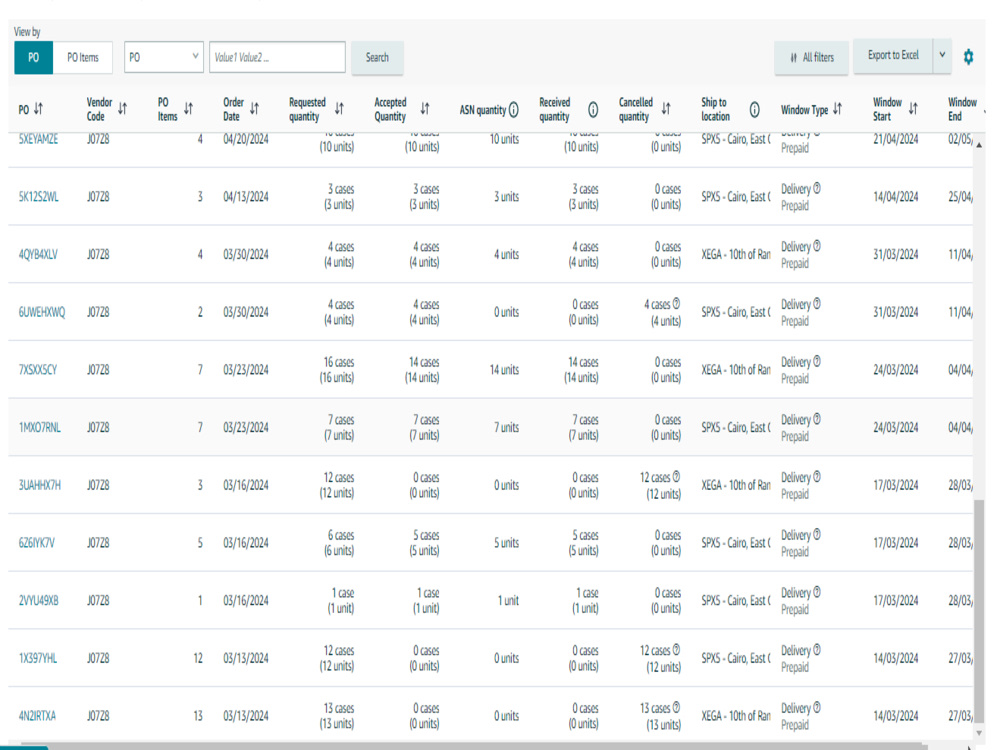1000x750 pixels.
Task: Click 14 units ASN quantity cell
Action: (x=504, y=370)
